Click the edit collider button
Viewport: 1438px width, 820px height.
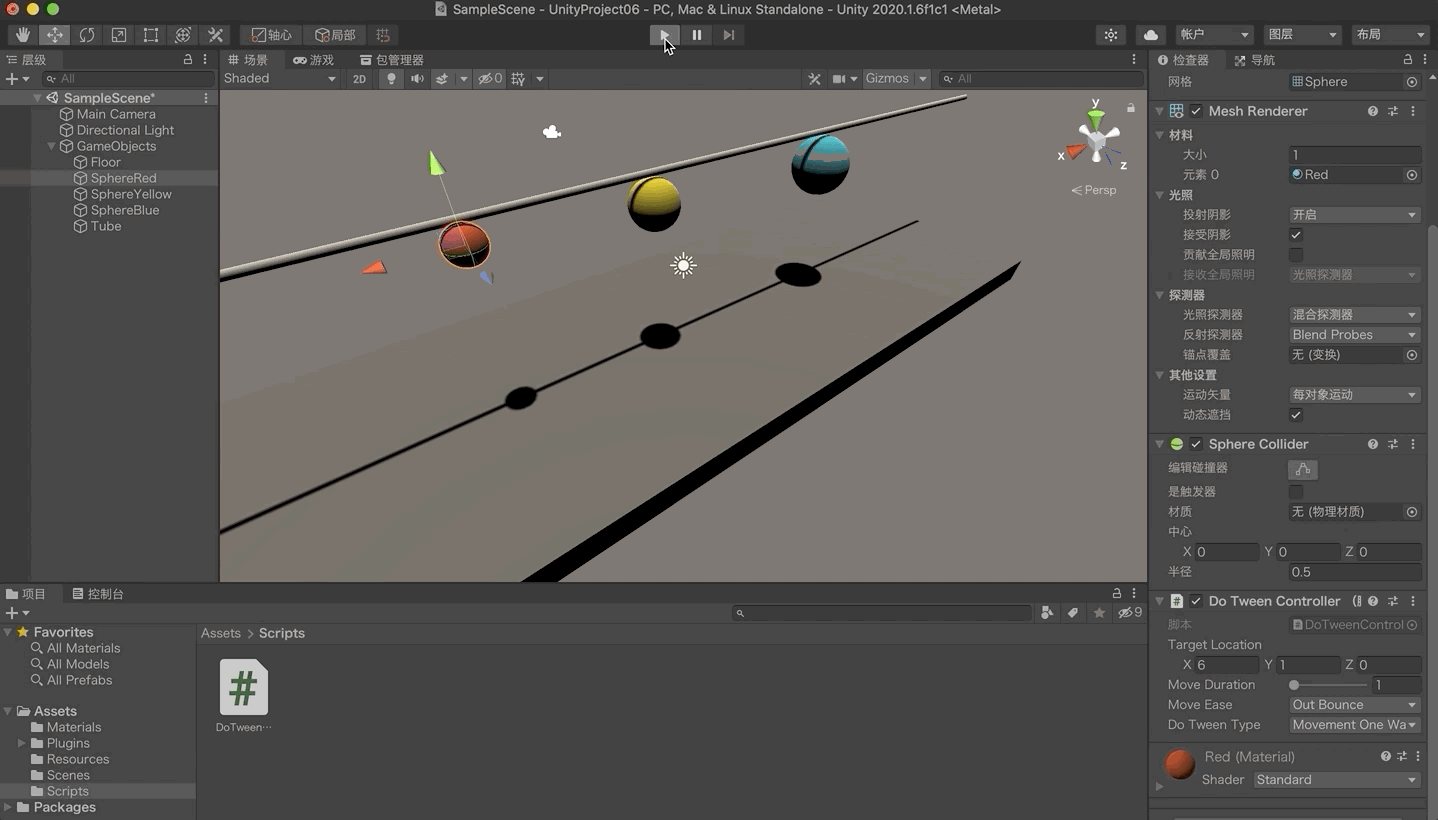click(x=1302, y=469)
